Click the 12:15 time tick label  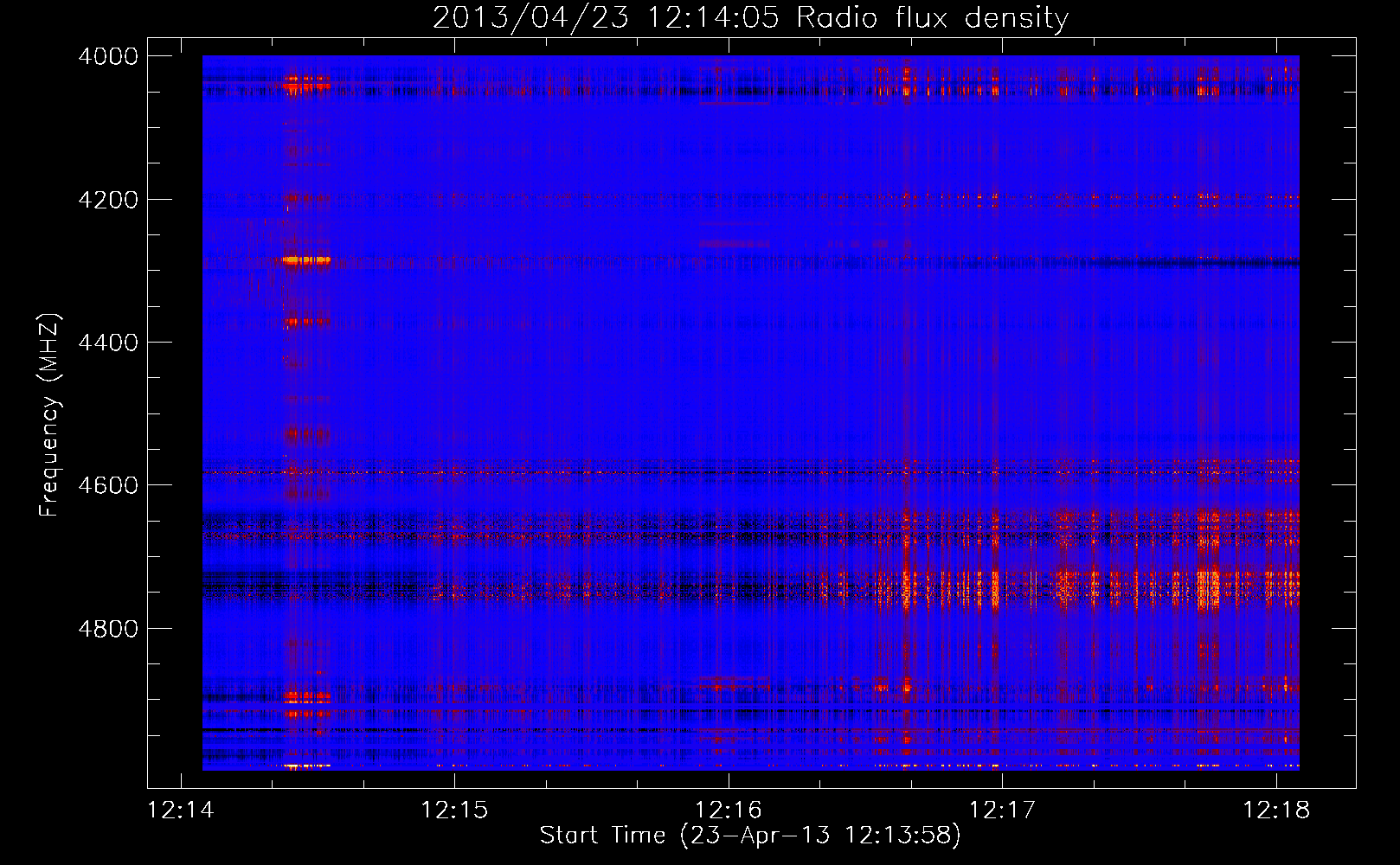pyautogui.click(x=454, y=811)
